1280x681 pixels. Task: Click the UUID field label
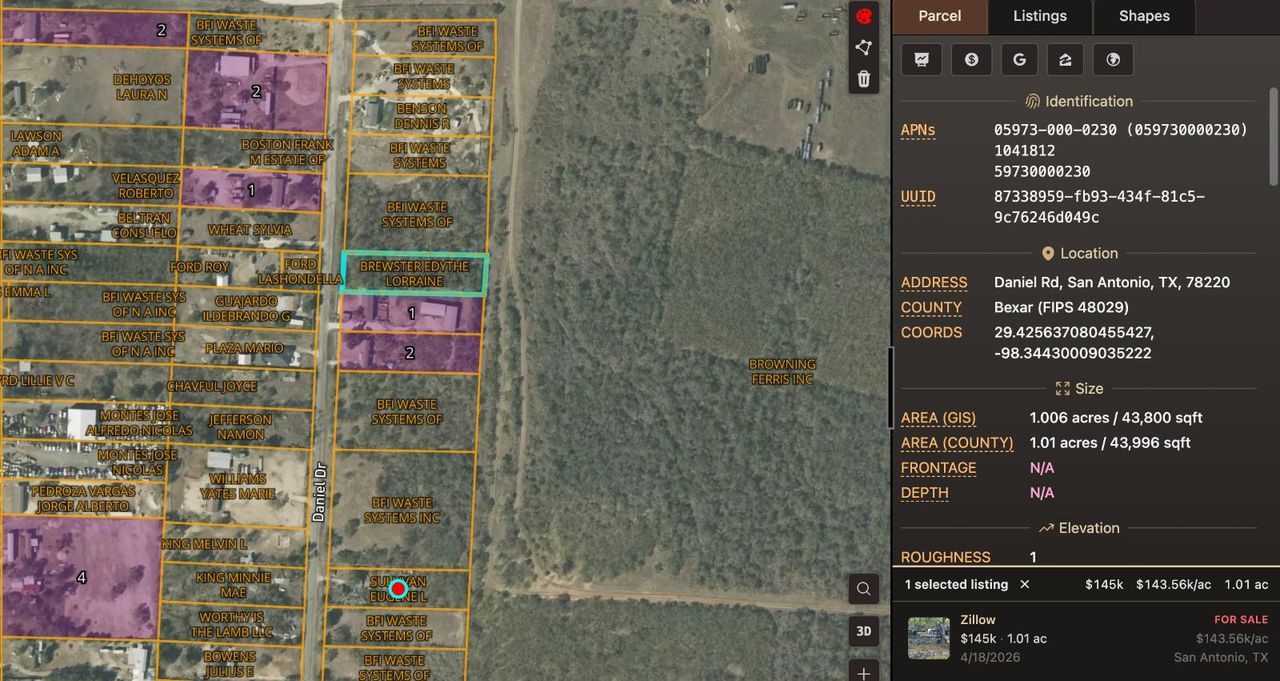(918, 197)
